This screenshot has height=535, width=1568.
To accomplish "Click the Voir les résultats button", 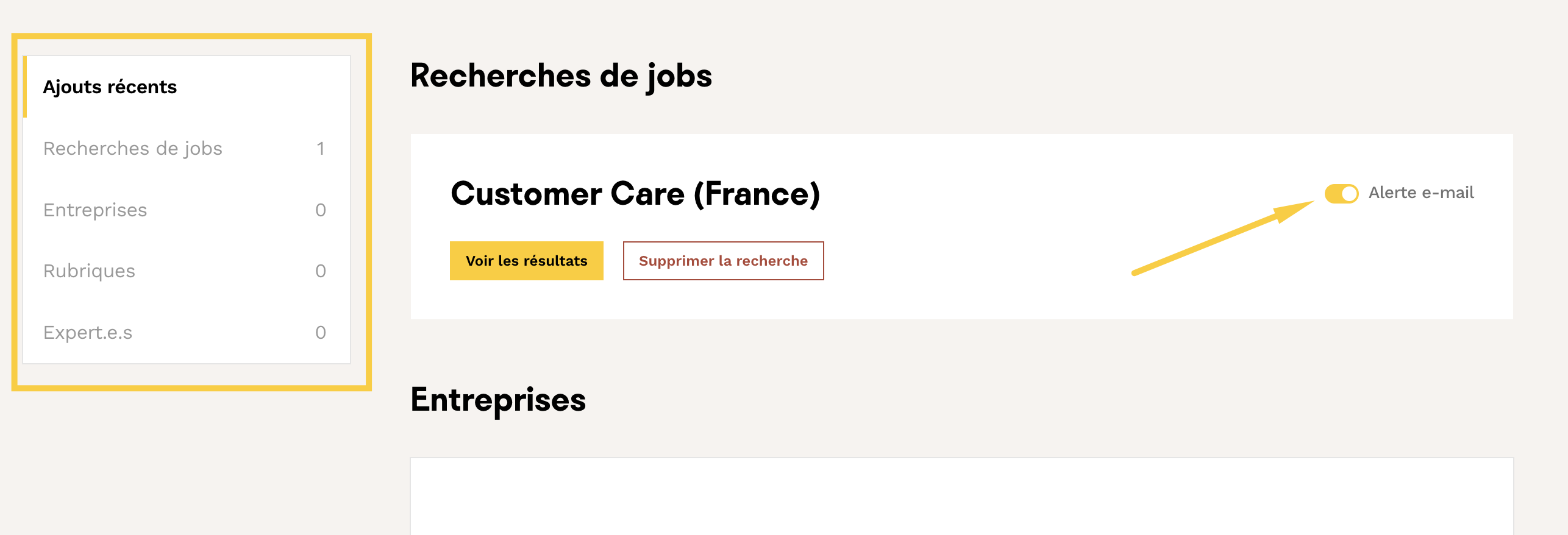I will (x=526, y=261).
